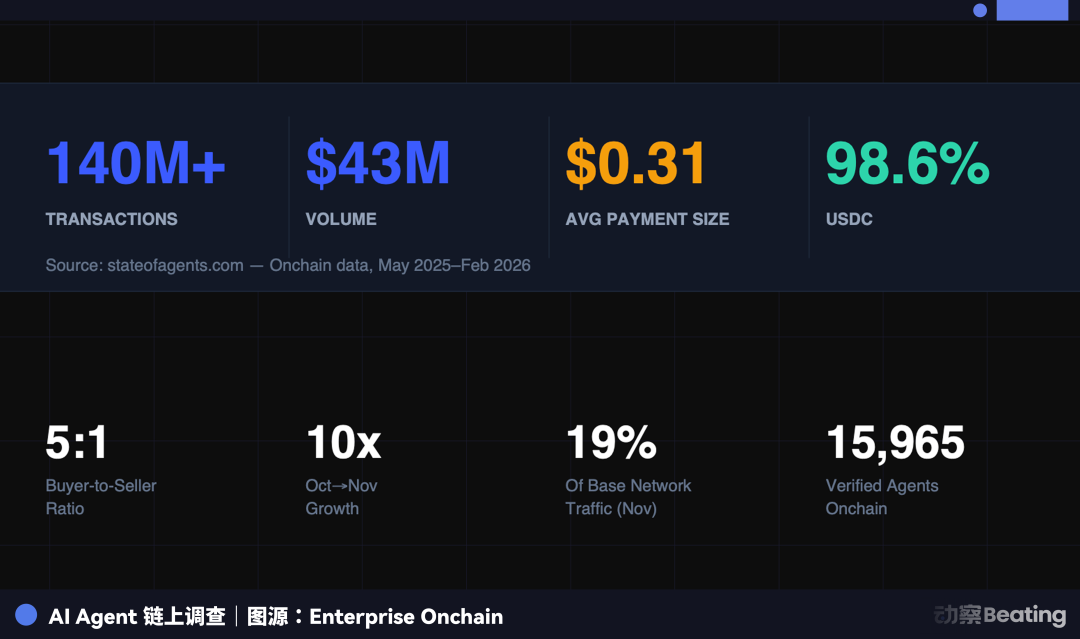This screenshot has width=1080, height=639.
Task: Select the 10x growth stat
Action: coord(343,443)
